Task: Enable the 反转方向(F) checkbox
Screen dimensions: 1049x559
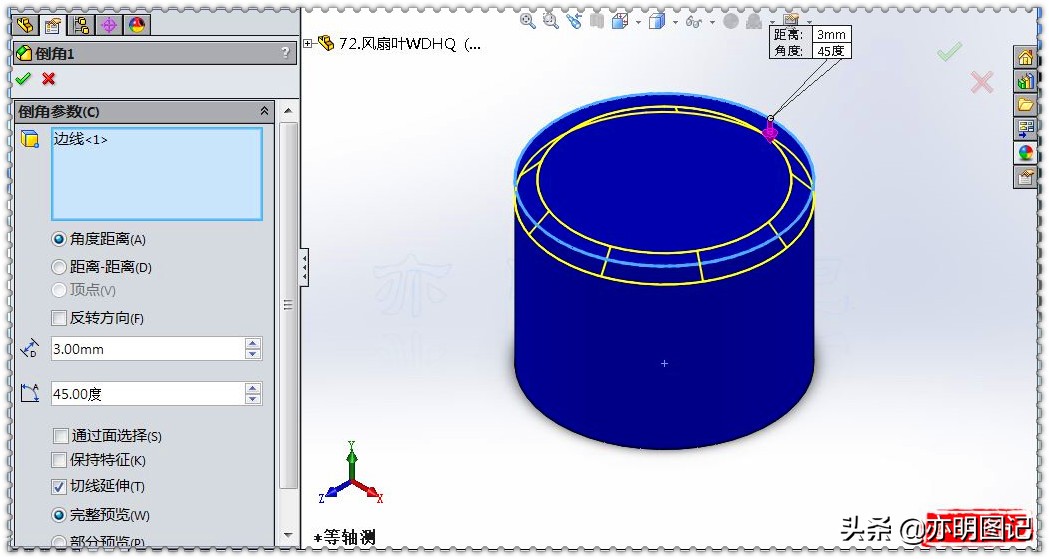Action: coord(59,318)
